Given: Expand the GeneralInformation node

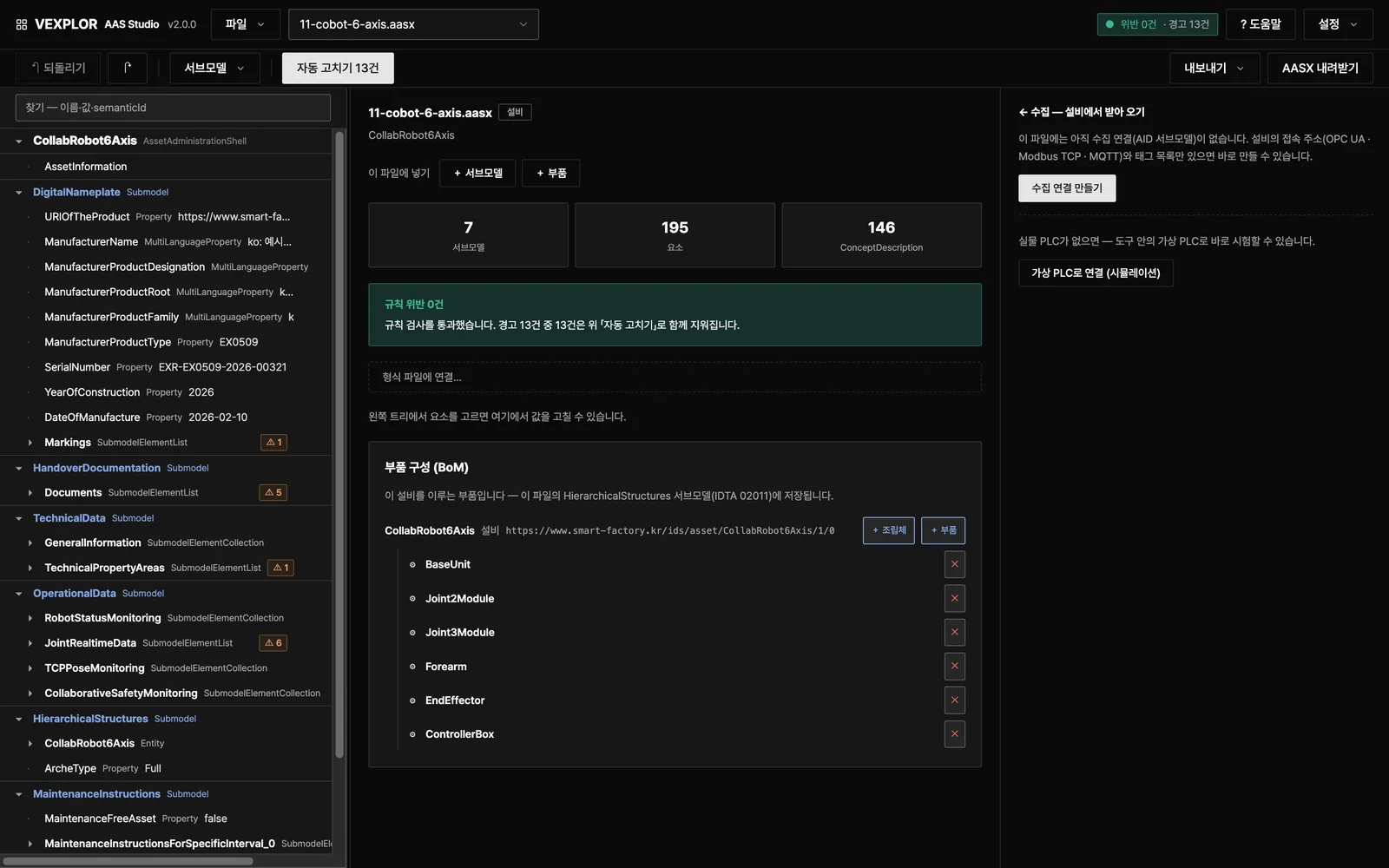Looking at the screenshot, I should tap(30, 543).
